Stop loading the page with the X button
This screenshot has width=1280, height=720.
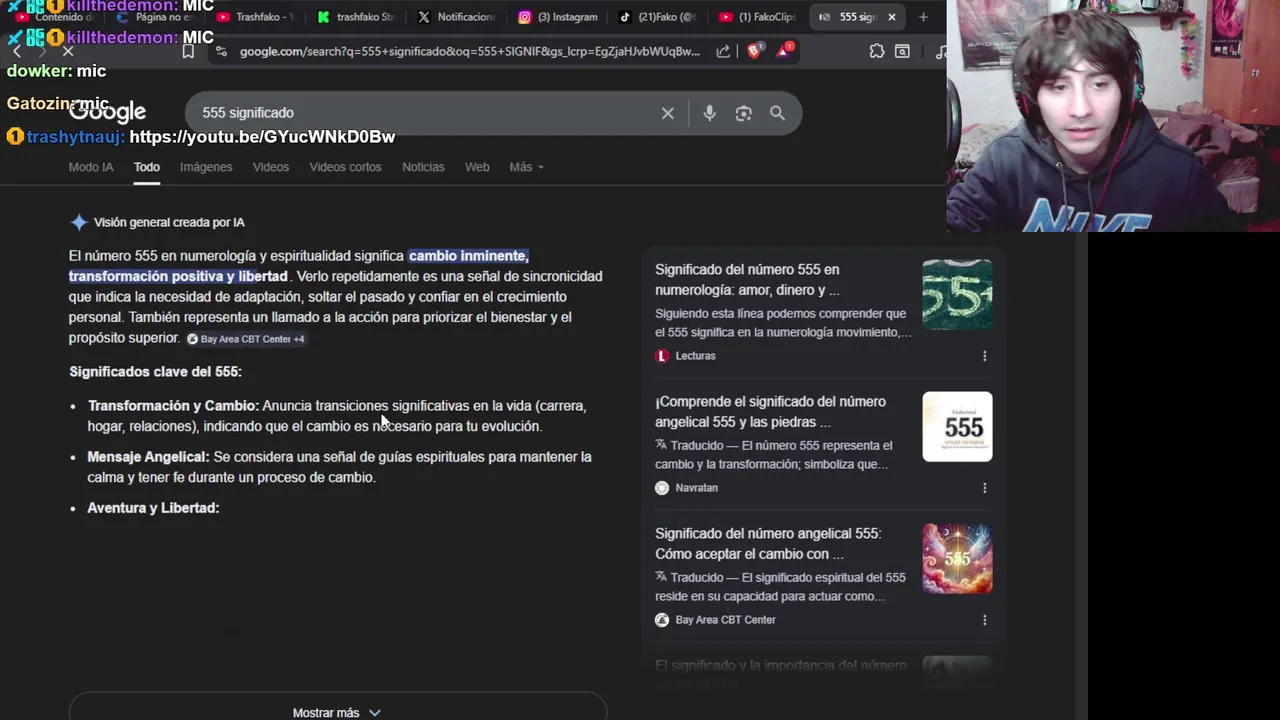pos(68,51)
